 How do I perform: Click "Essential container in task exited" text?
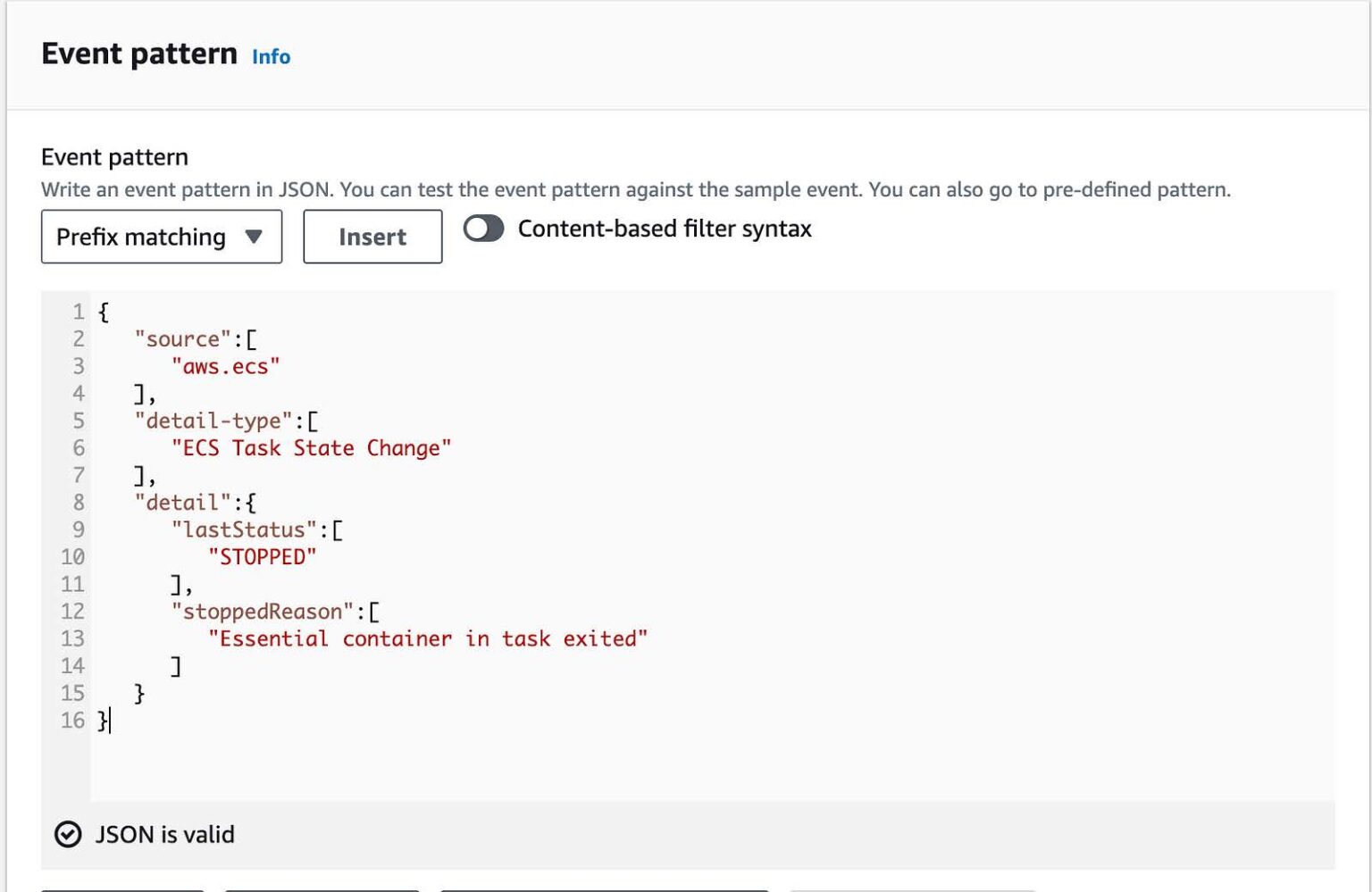[427, 639]
